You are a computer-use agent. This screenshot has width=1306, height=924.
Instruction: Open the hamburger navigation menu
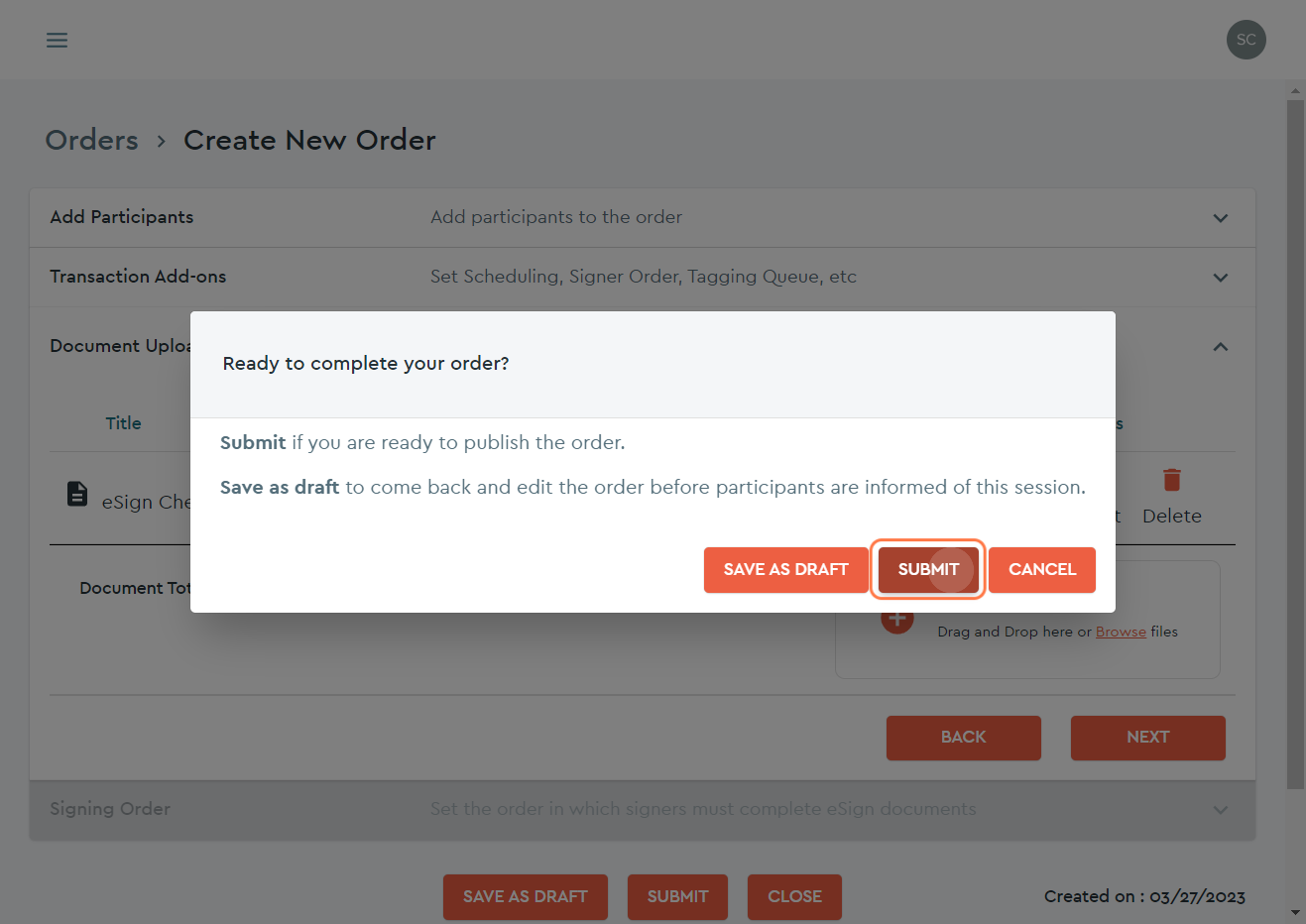[57, 40]
